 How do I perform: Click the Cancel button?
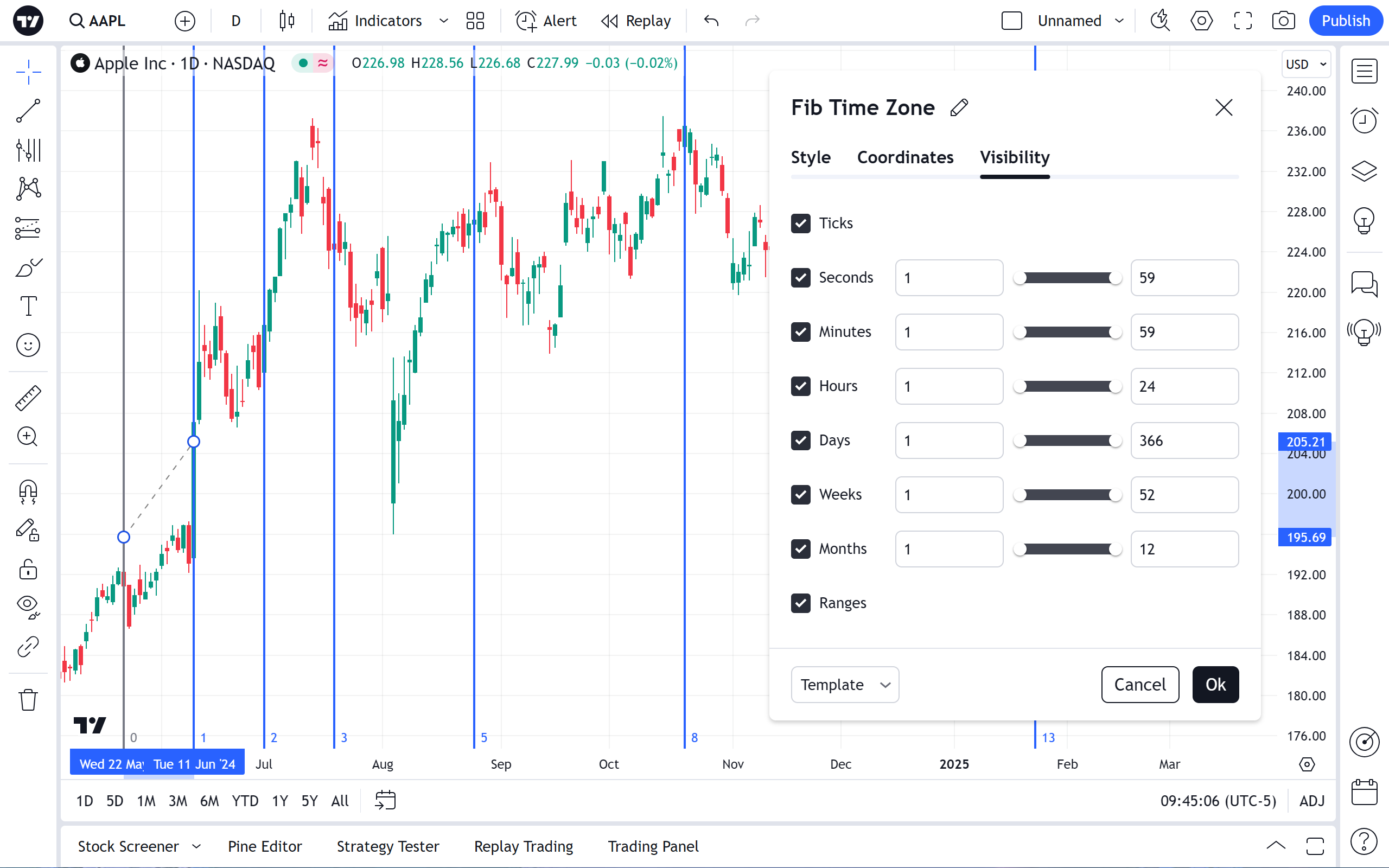pos(1139,684)
